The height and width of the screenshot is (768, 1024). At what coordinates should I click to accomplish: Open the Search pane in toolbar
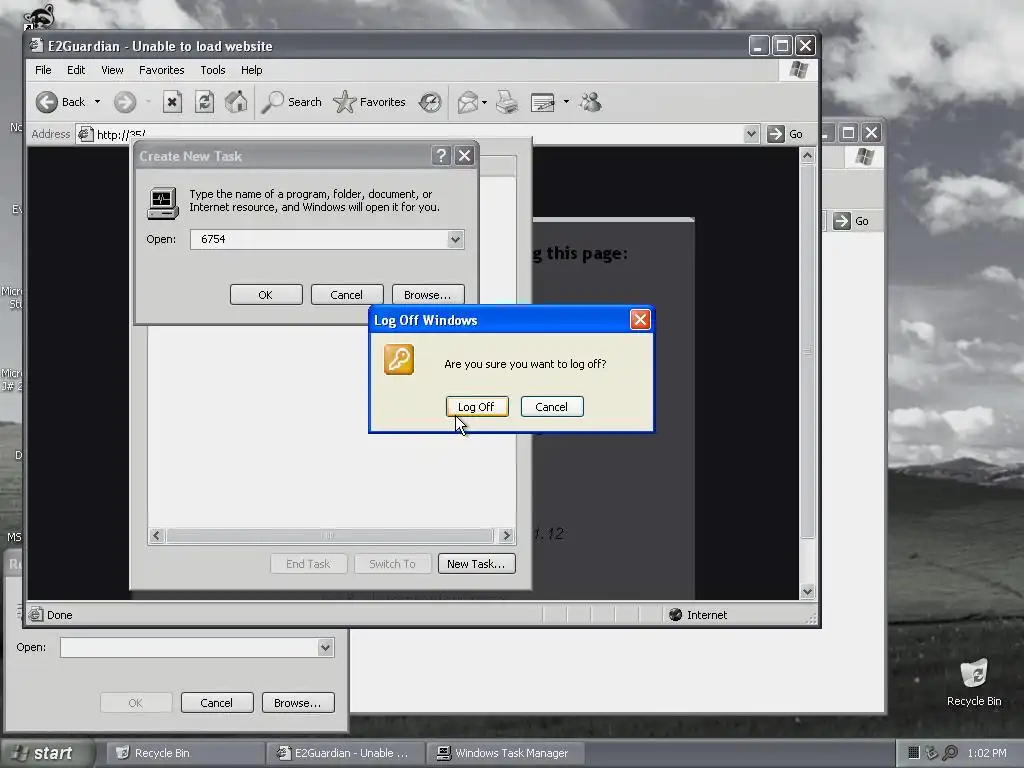click(291, 102)
